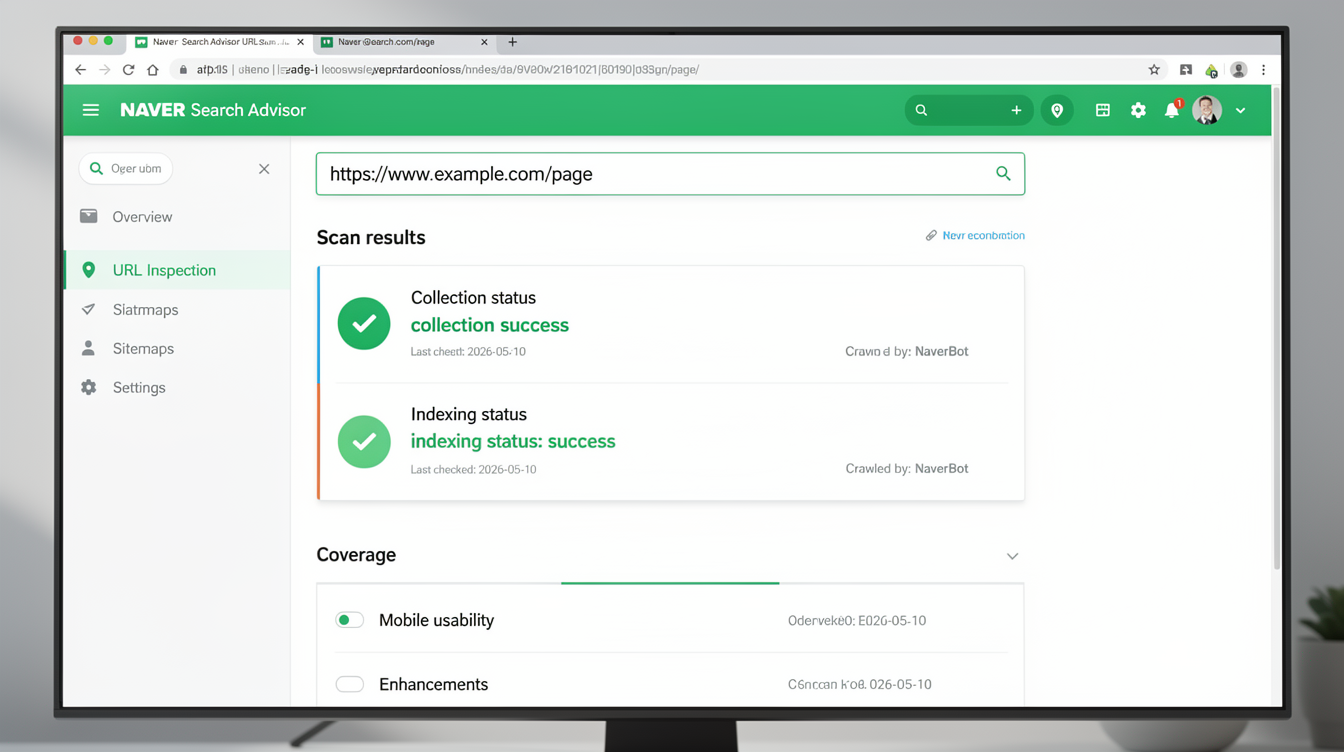Click the 'Scan results' heading
Image resolution: width=1344 pixels, height=752 pixels.
tap(371, 238)
